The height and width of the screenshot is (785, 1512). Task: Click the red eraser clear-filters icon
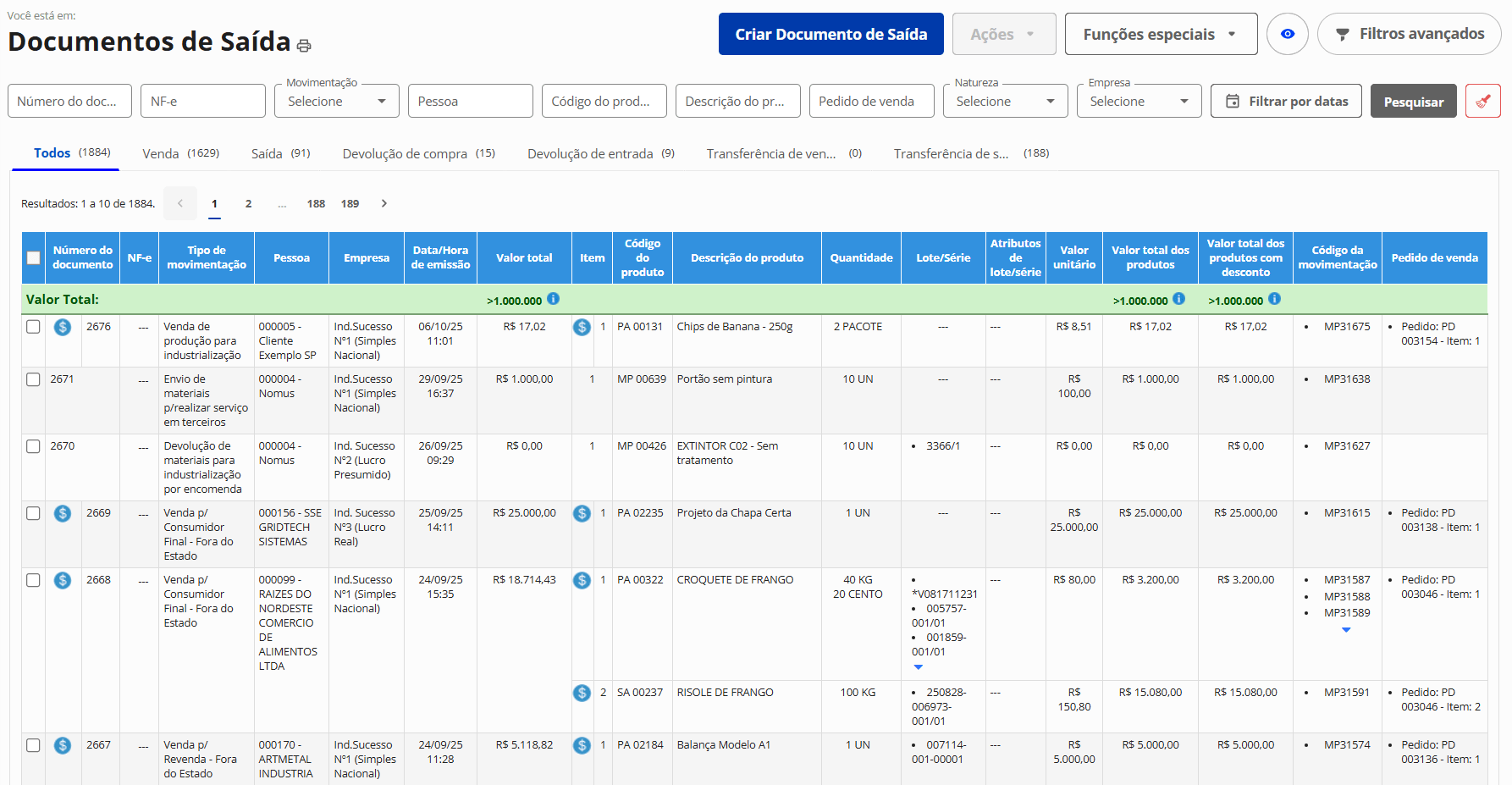[1482, 102]
